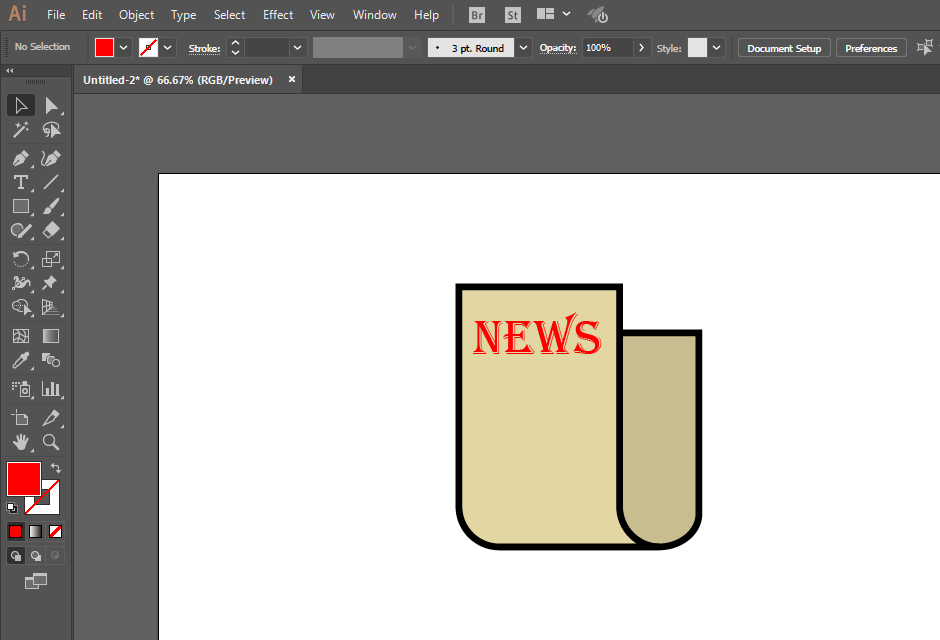Click the red fill swatch in toolbox

(24, 478)
